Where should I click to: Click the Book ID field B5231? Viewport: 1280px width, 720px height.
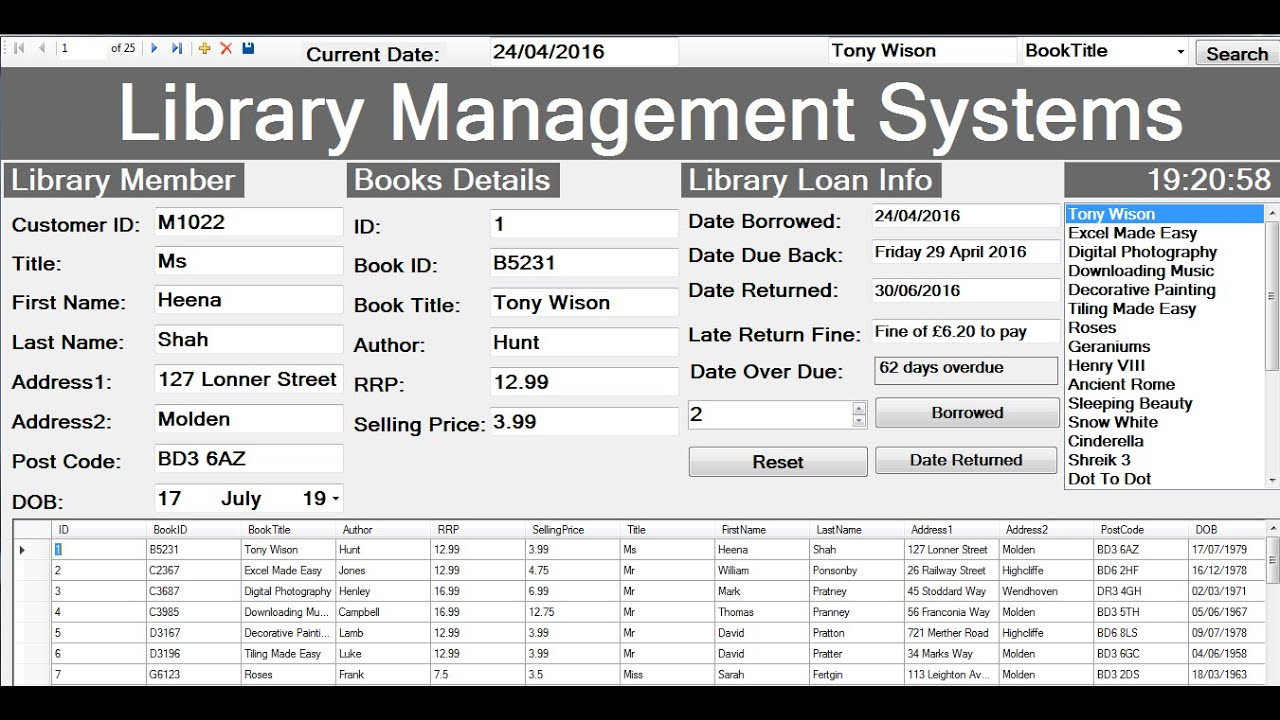(584, 263)
